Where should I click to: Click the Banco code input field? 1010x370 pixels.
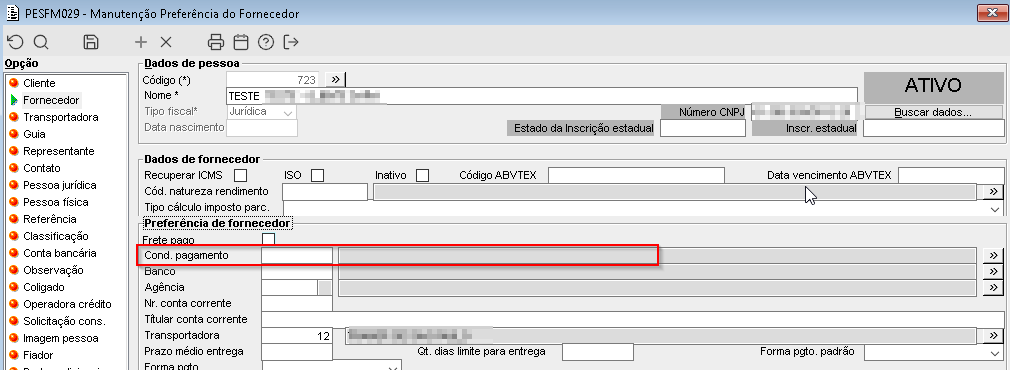[x=297, y=271]
